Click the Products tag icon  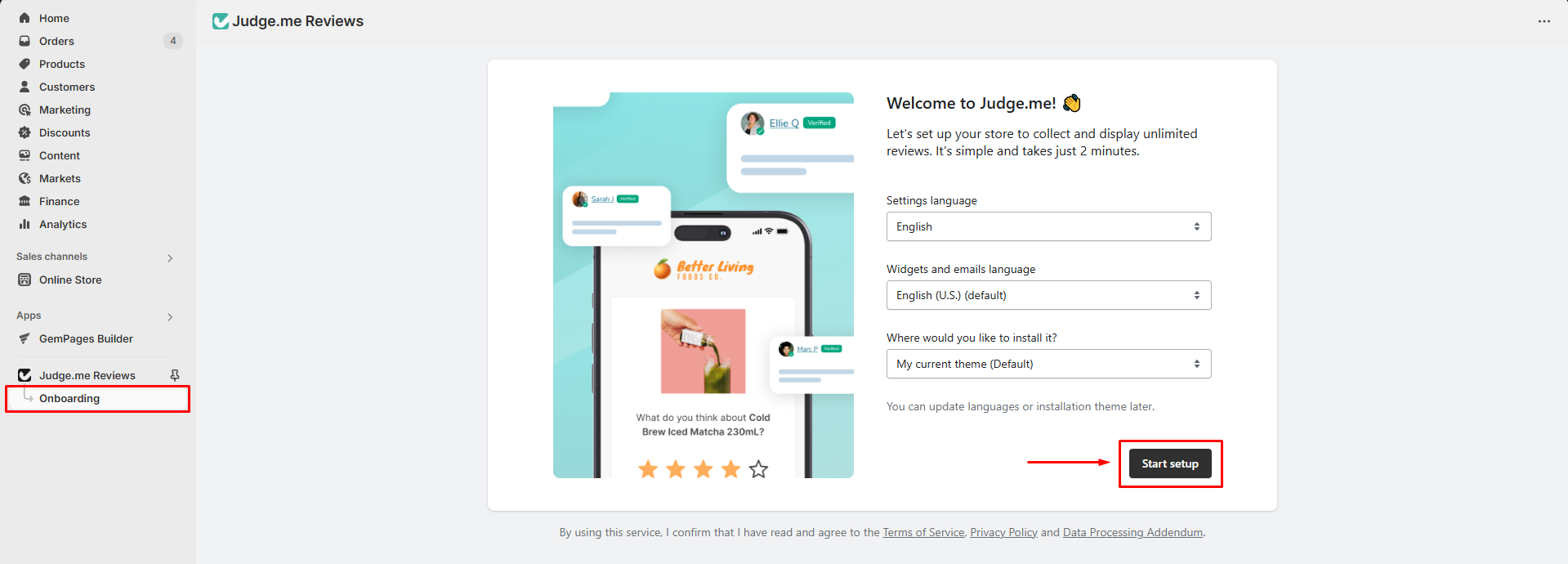(25, 64)
